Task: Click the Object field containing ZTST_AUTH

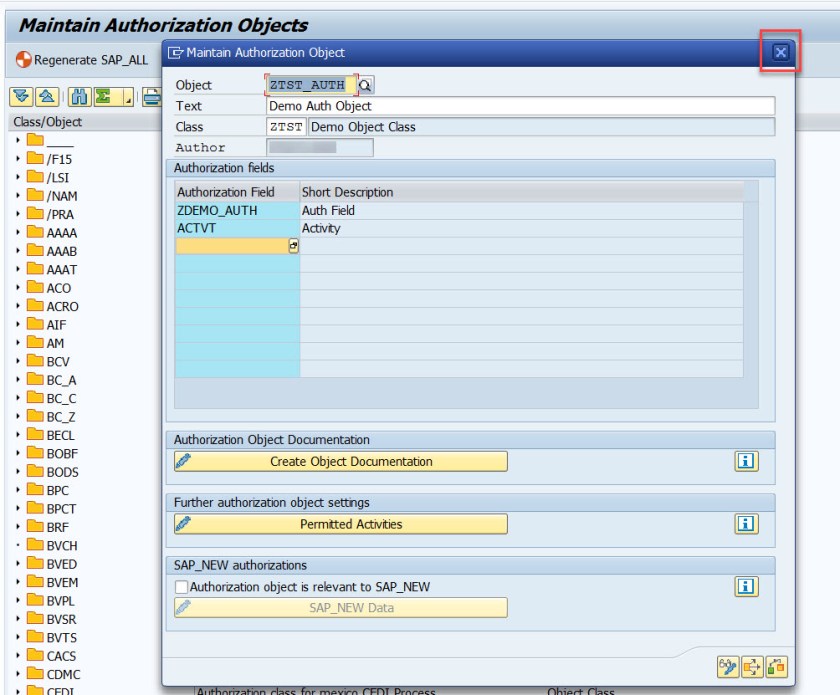Action: point(311,85)
